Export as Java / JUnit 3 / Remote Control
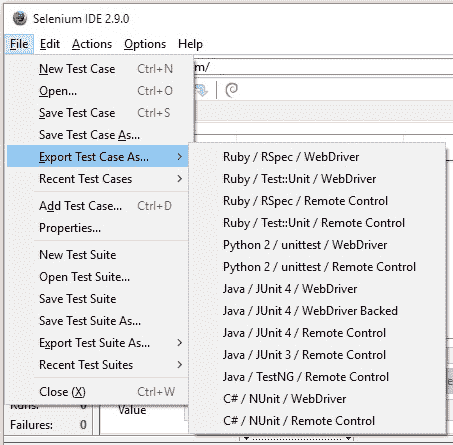 tap(317, 355)
